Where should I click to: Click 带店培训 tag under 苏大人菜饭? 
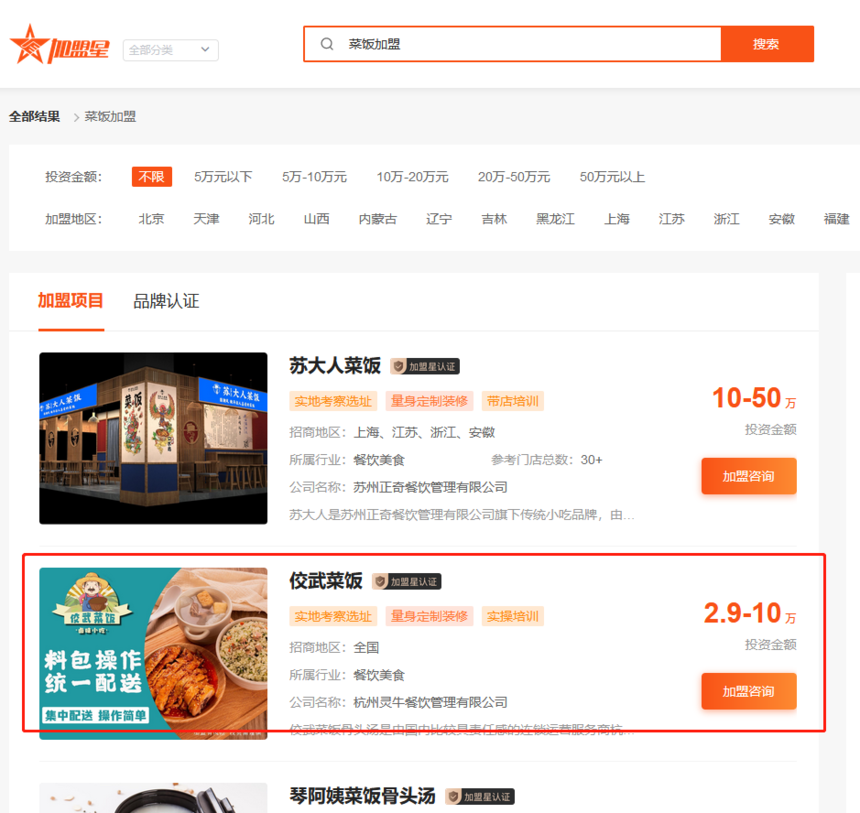513,402
